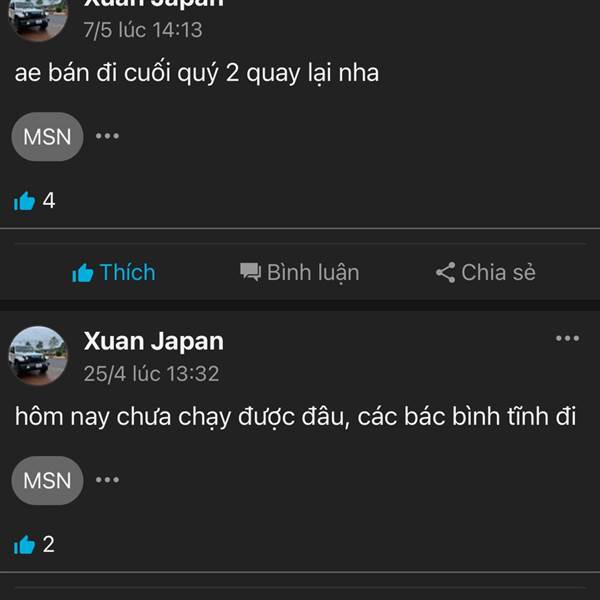Open MSN tag on first post
This screenshot has height=600, width=600.
[47, 137]
